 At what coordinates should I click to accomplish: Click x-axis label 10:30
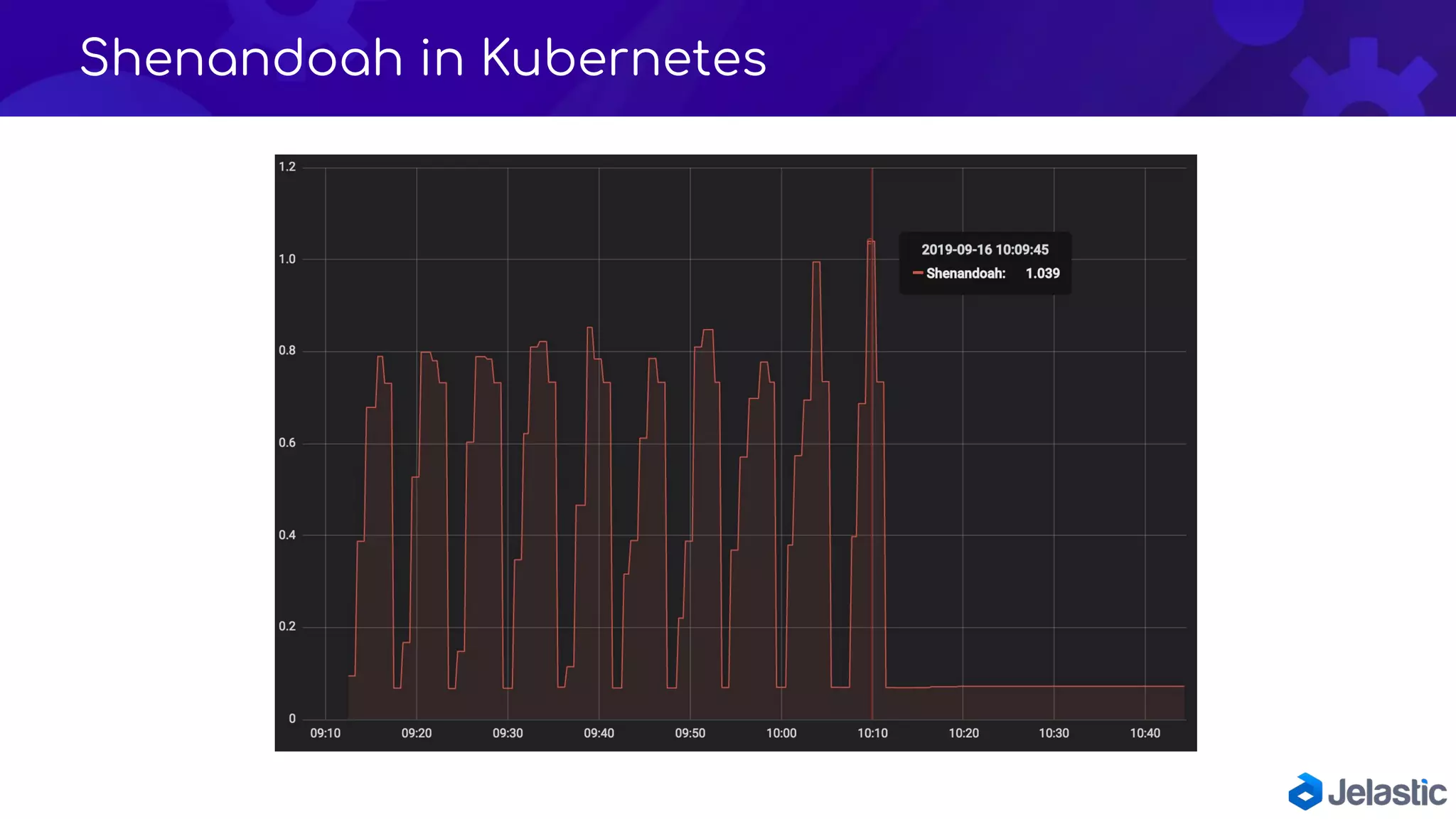click(x=1054, y=733)
